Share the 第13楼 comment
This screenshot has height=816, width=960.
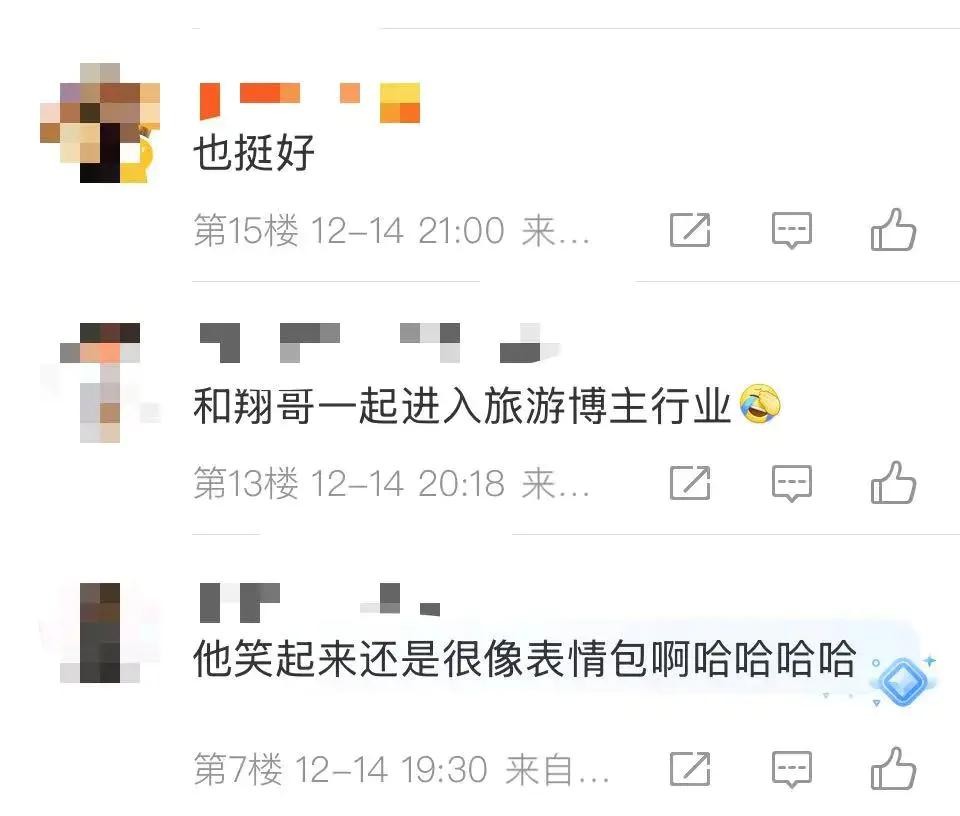click(x=691, y=483)
